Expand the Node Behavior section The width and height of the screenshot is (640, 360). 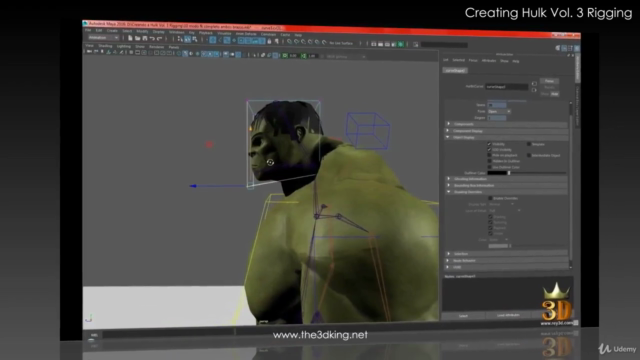pos(506,260)
